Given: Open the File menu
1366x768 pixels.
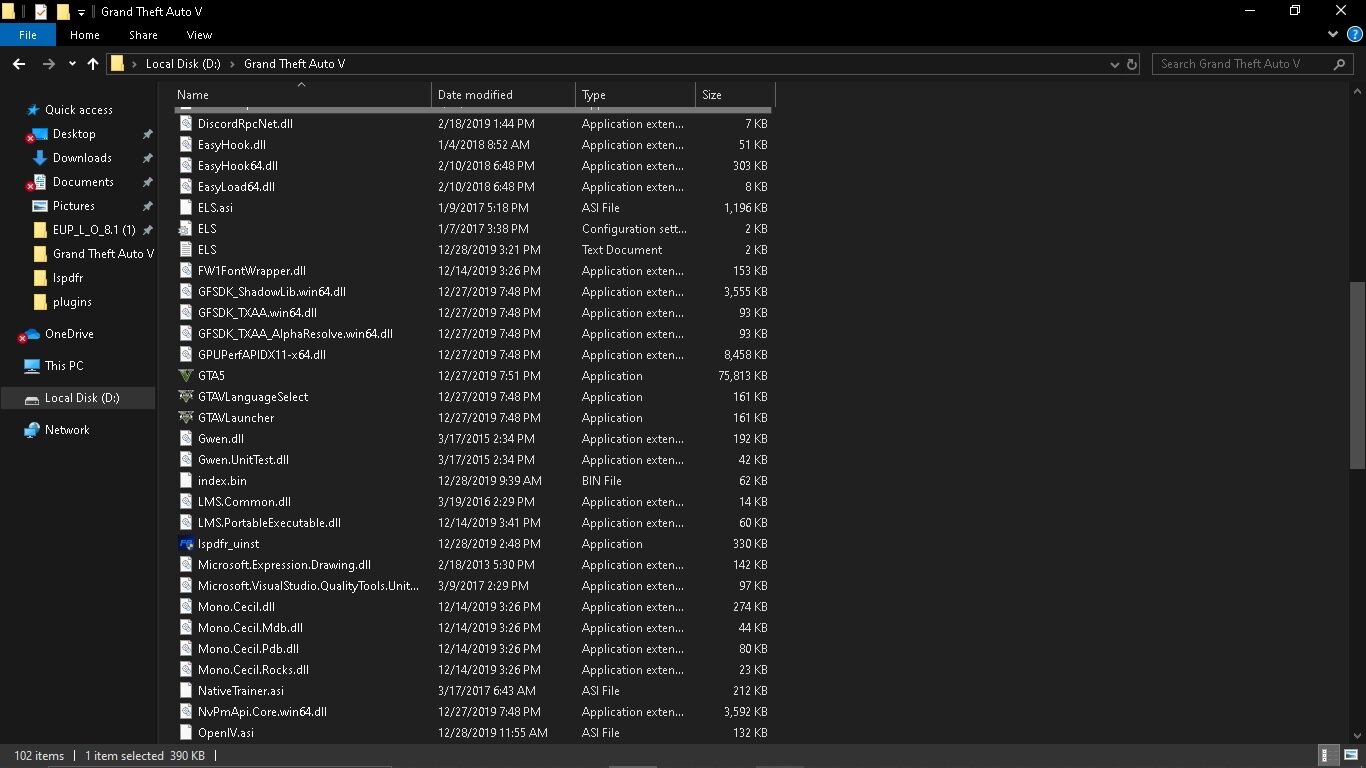Looking at the screenshot, I should click(x=27, y=35).
